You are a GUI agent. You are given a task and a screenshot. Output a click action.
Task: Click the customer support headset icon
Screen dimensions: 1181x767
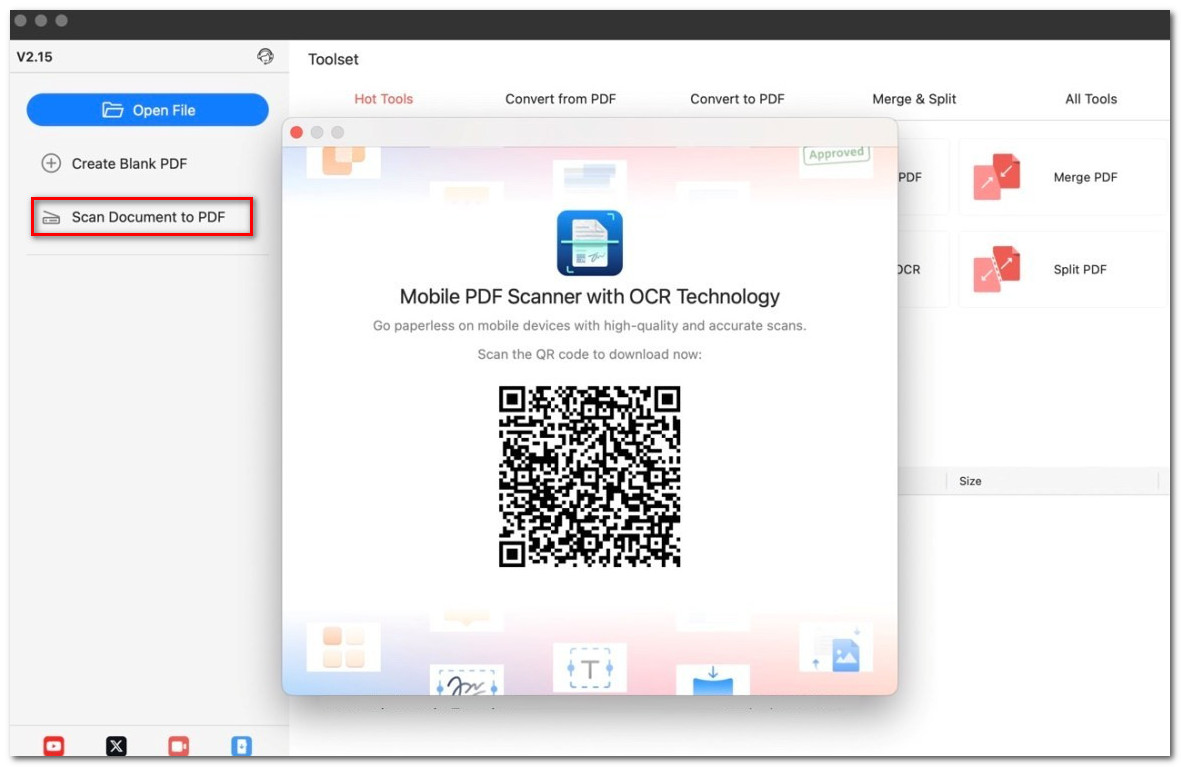click(x=265, y=57)
